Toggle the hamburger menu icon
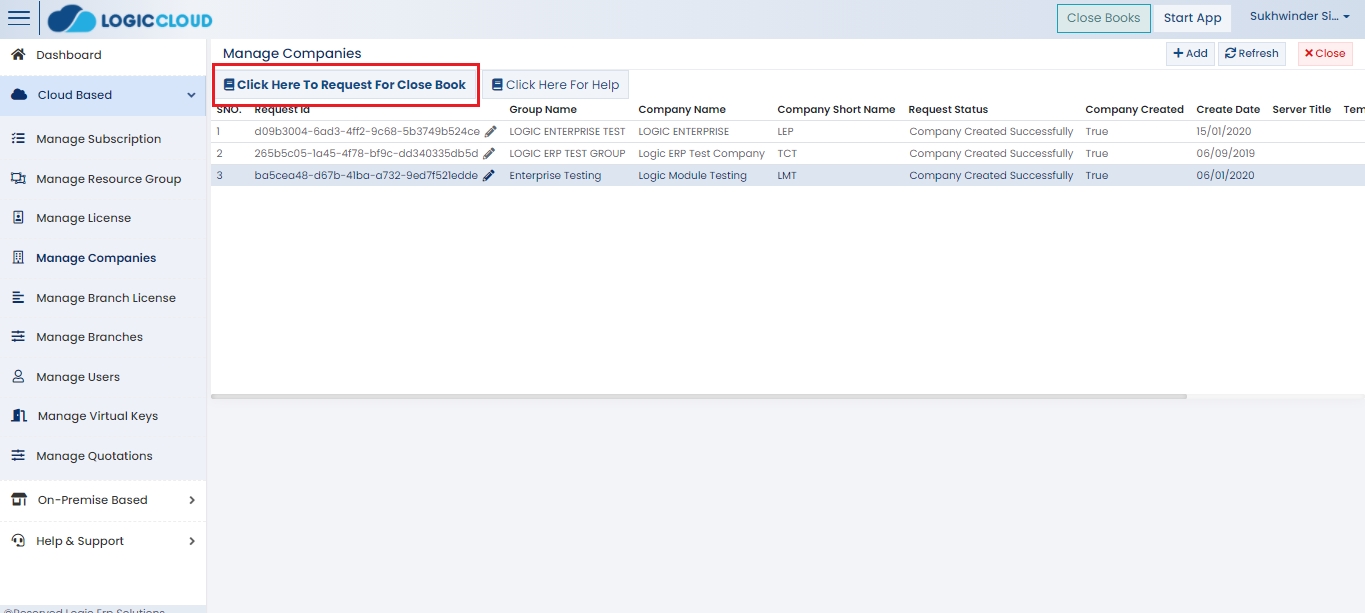The image size is (1365, 613). (19, 18)
